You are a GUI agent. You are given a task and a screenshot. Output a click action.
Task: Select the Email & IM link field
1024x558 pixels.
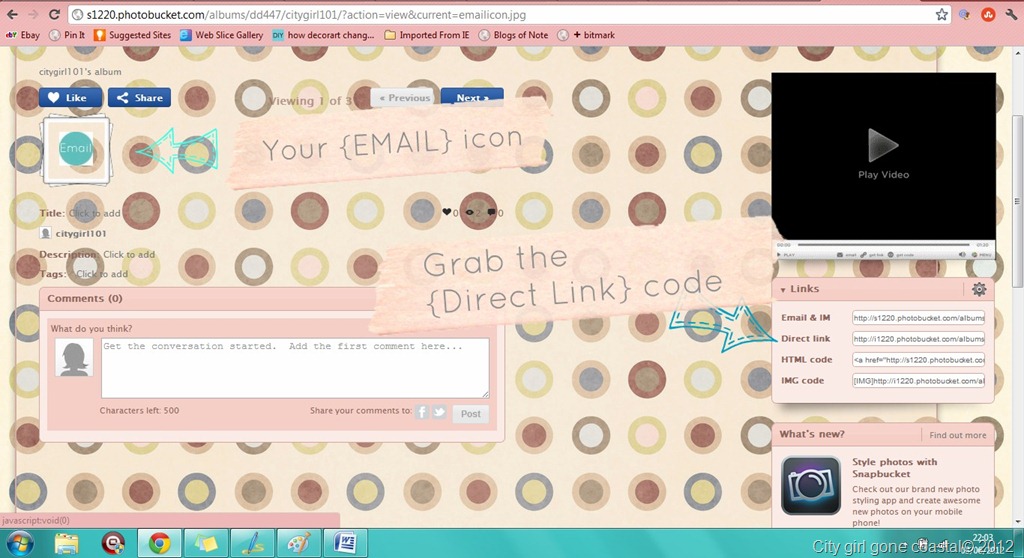tap(918, 318)
